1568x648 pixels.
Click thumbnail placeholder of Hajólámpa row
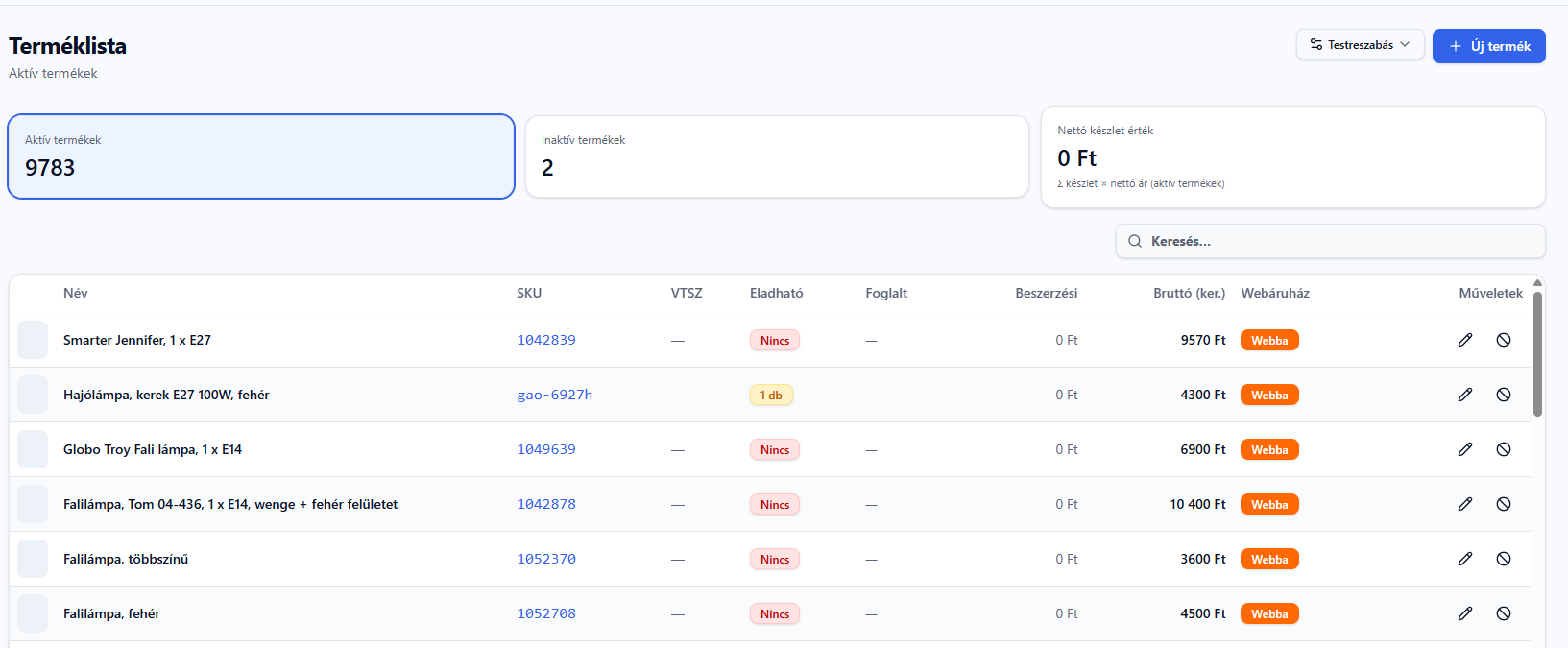[33, 395]
